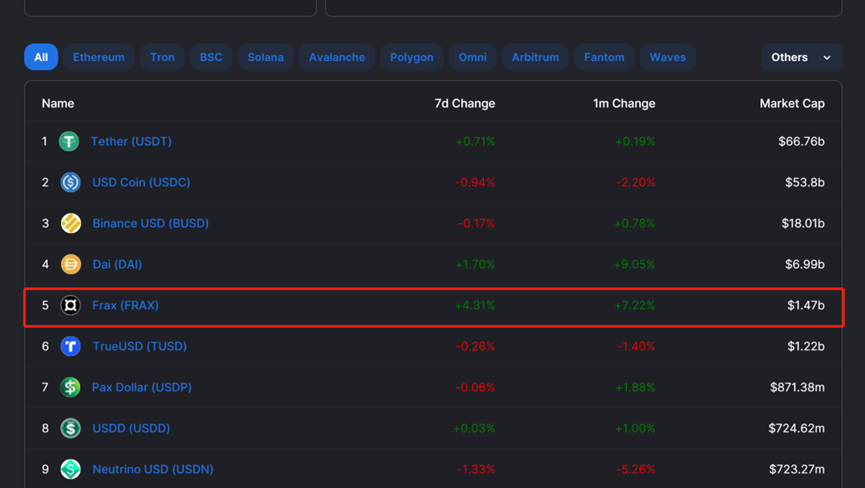Click the USDD coin logo icon
The height and width of the screenshot is (488, 865).
click(x=71, y=428)
